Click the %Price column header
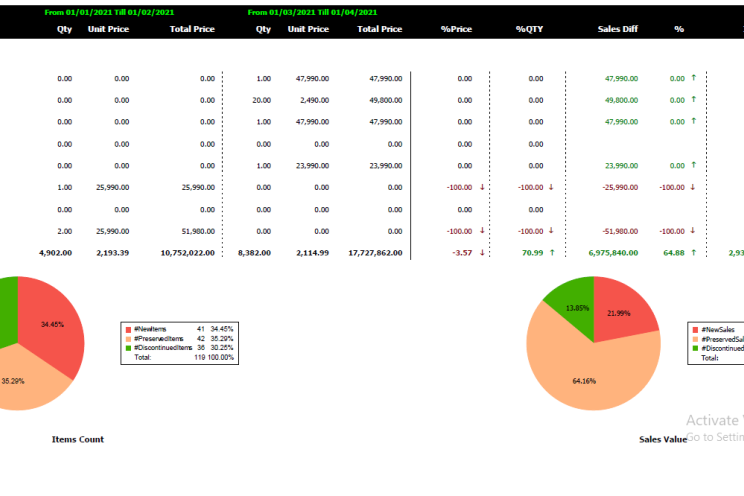The height and width of the screenshot is (496, 744). point(456,29)
